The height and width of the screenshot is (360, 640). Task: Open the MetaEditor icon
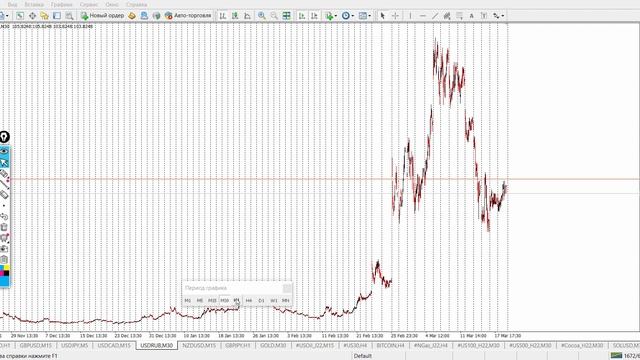point(132,16)
